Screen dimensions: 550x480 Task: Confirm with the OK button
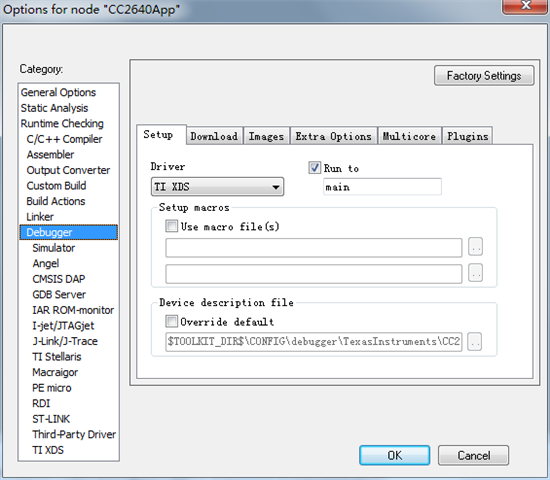pos(394,455)
